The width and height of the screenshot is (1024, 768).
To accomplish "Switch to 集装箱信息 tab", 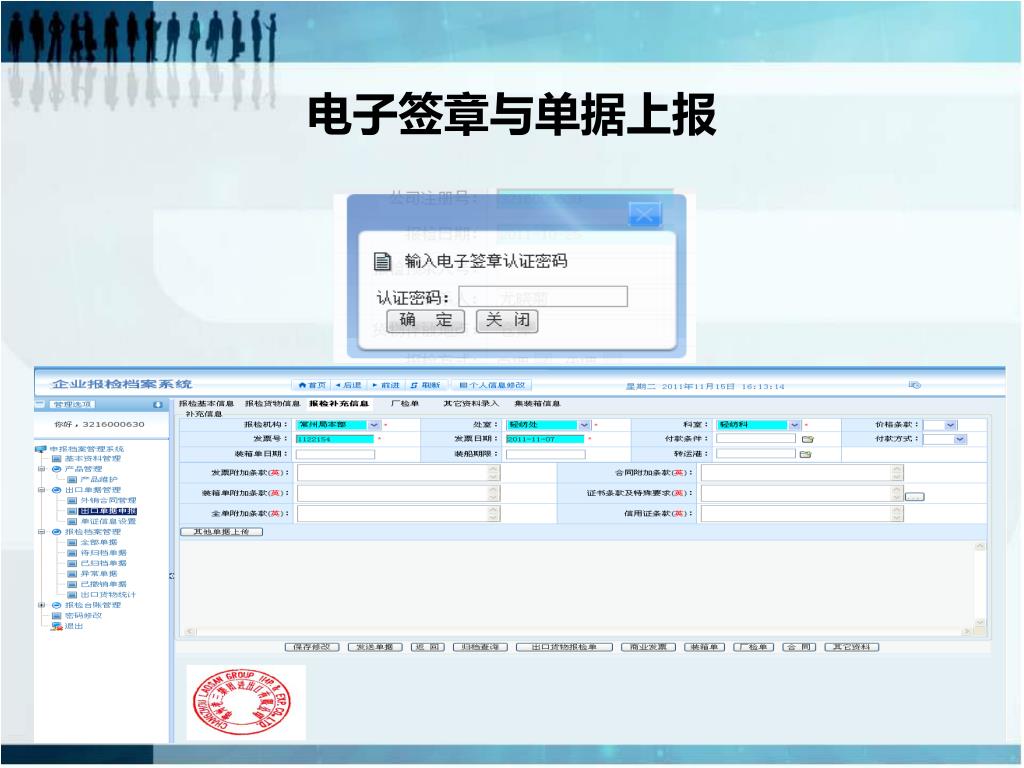I will [537, 404].
